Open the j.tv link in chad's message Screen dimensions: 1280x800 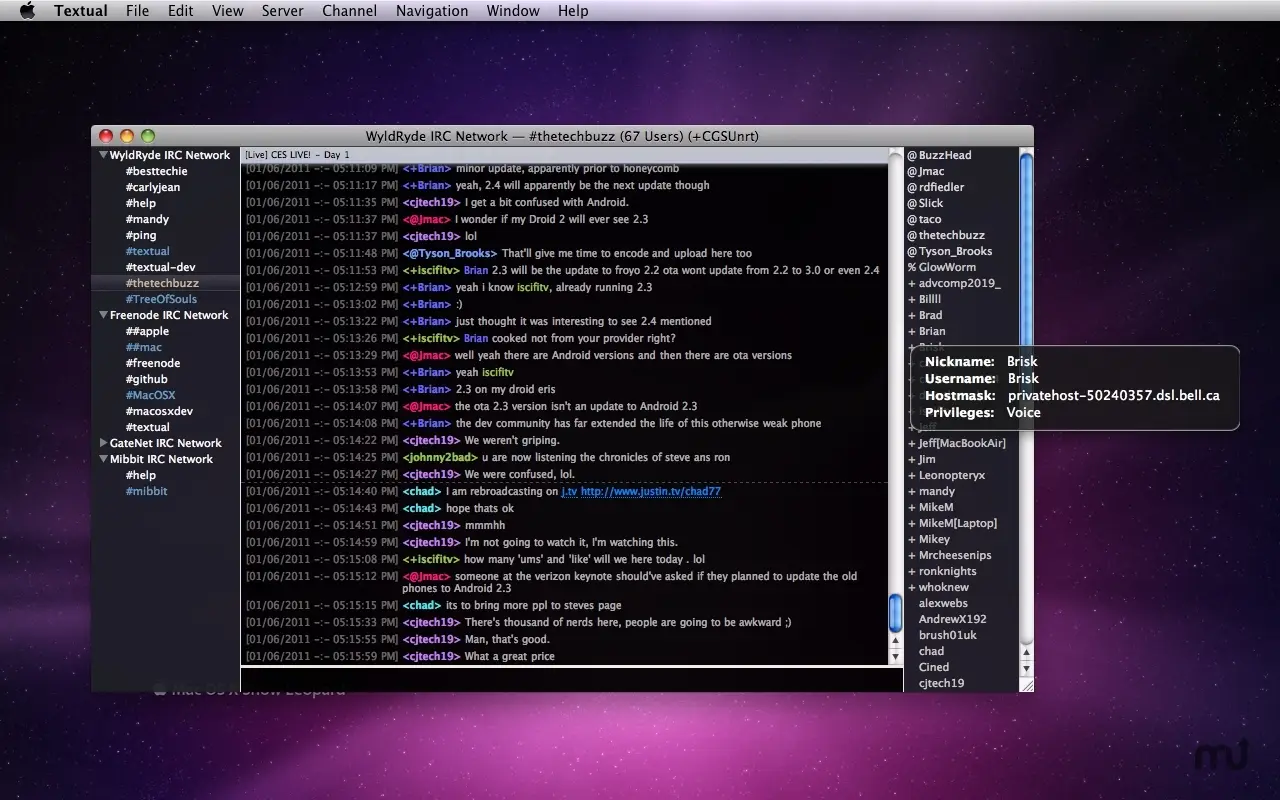point(569,491)
